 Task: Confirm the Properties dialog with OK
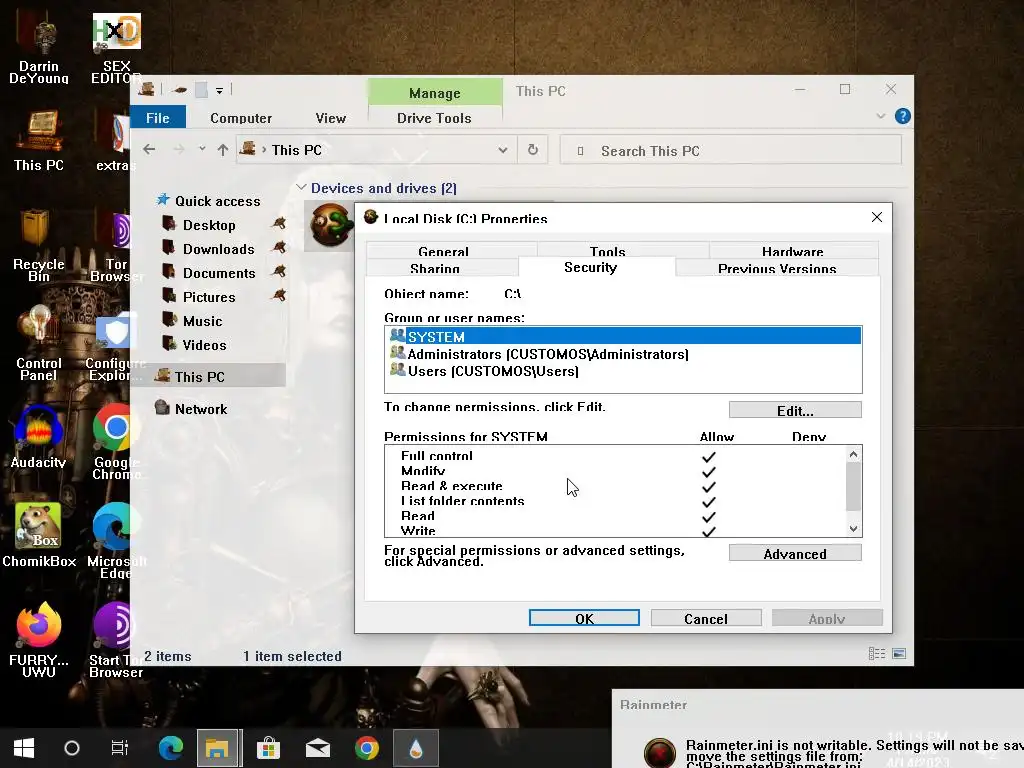[584, 618]
